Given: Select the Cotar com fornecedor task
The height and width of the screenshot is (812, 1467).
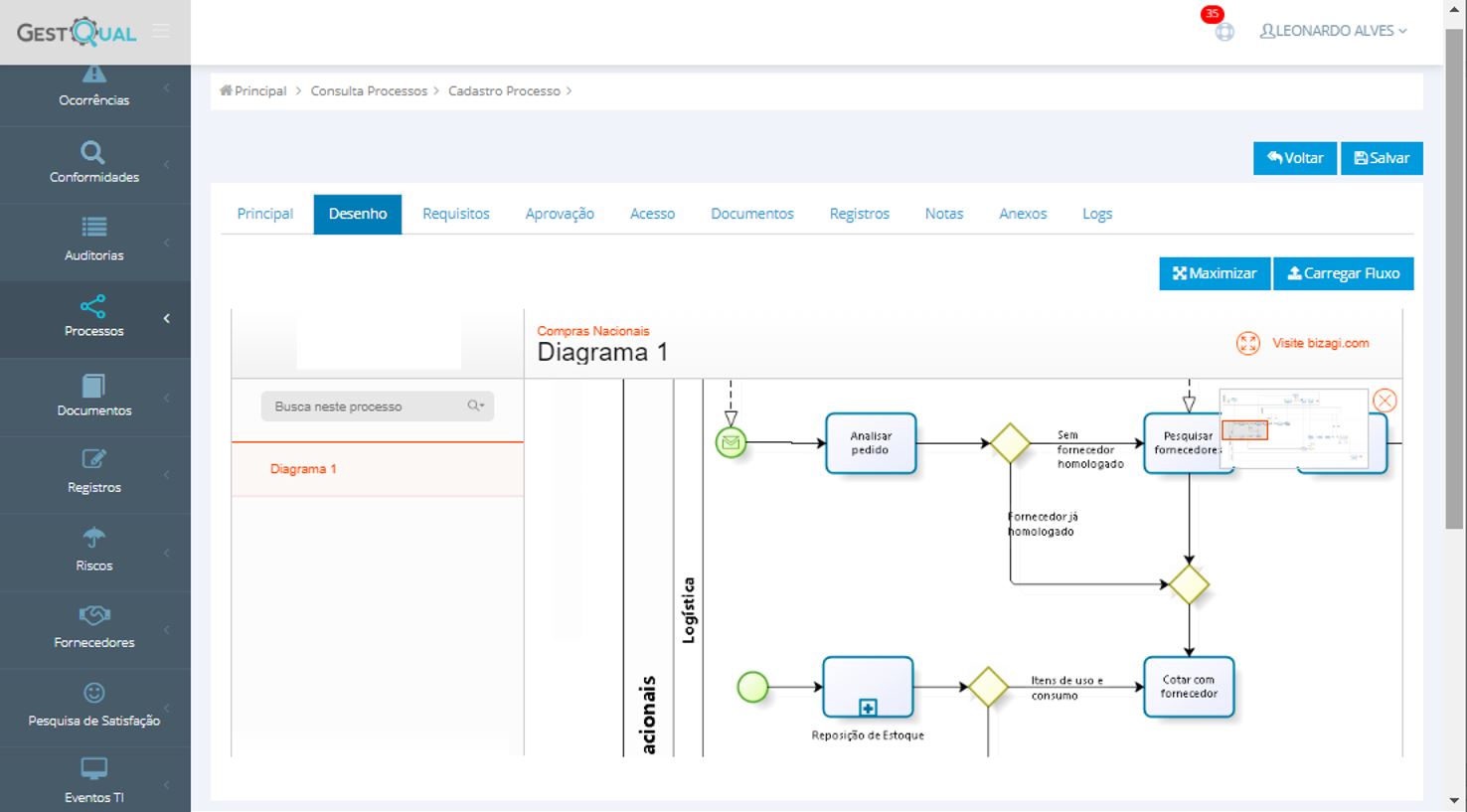Looking at the screenshot, I should tap(1189, 687).
